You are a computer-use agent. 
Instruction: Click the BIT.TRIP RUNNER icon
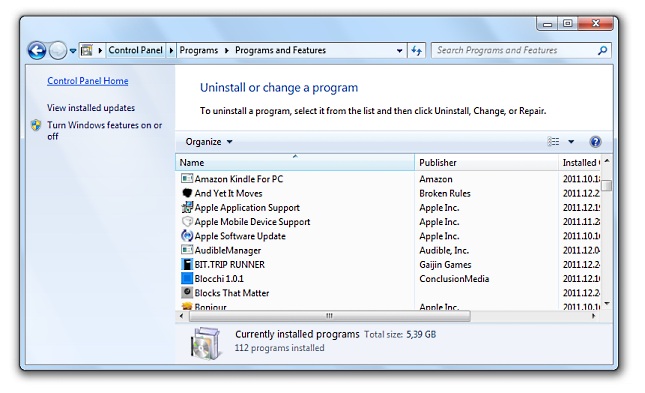[187, 264]
